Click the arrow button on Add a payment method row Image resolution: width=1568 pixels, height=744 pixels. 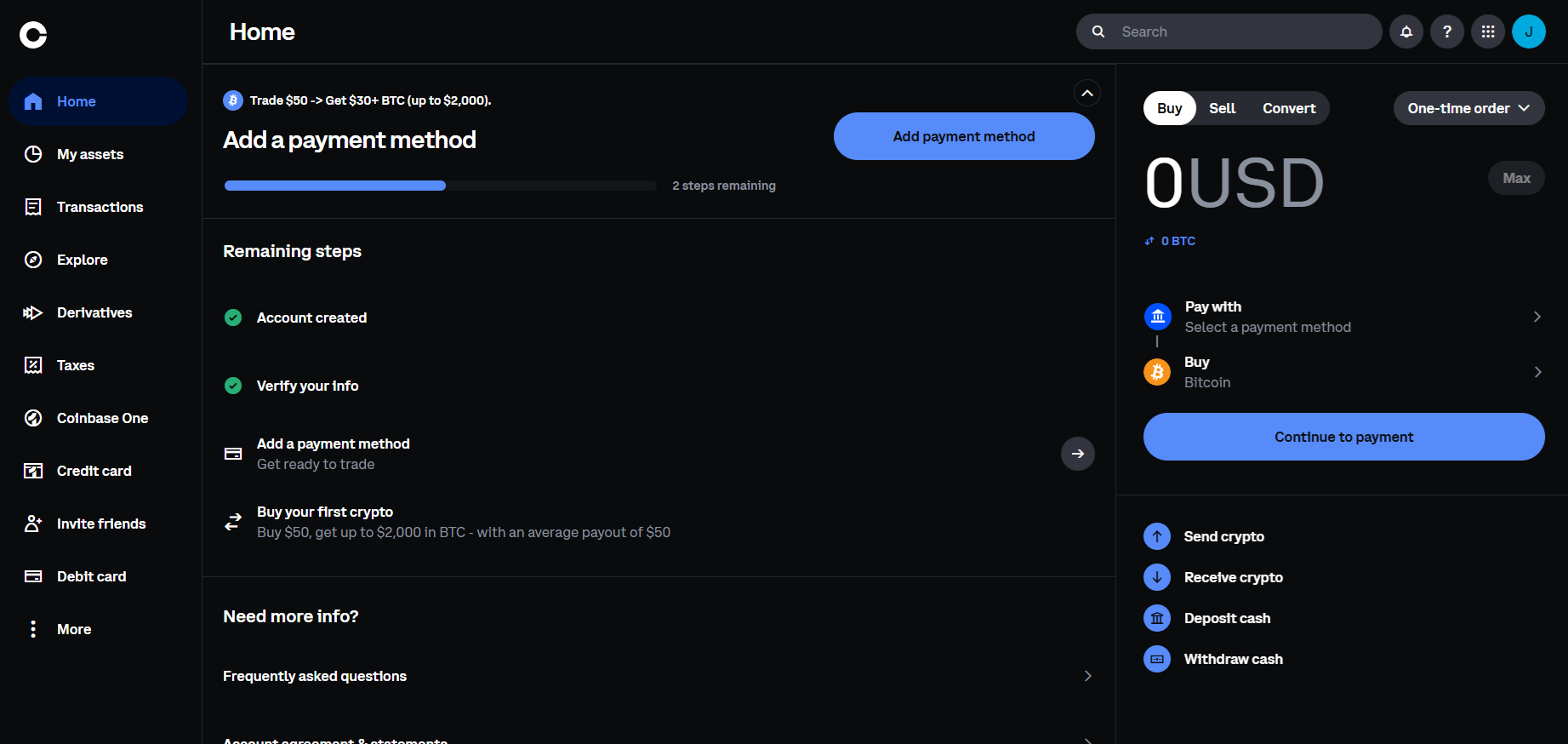pos(1078,454)
